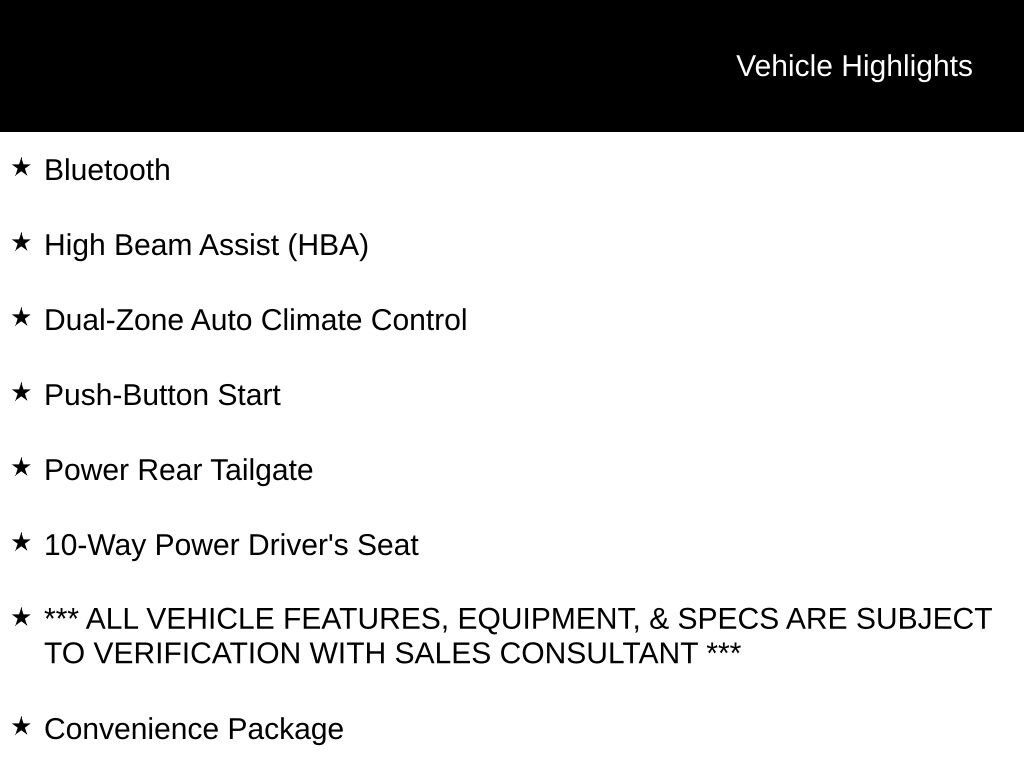Click the Push-Button Start feature text
The width and height of the screenshot is (1024, 768).
(162, 395)
